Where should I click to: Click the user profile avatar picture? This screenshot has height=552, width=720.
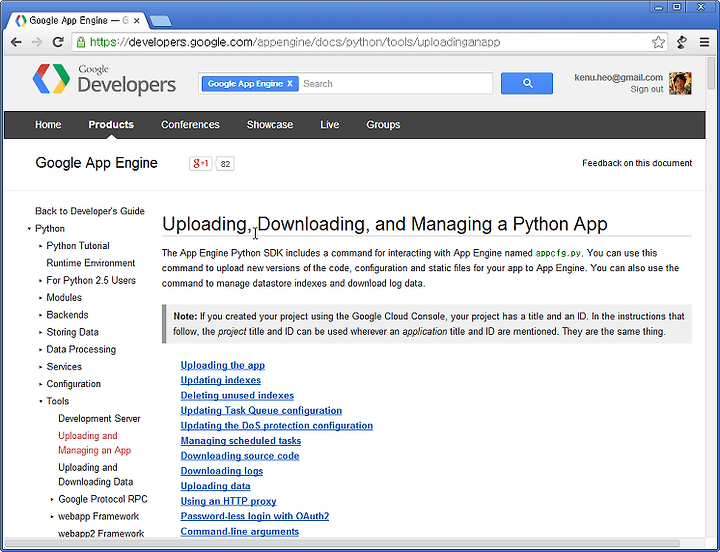pos(680,83)
